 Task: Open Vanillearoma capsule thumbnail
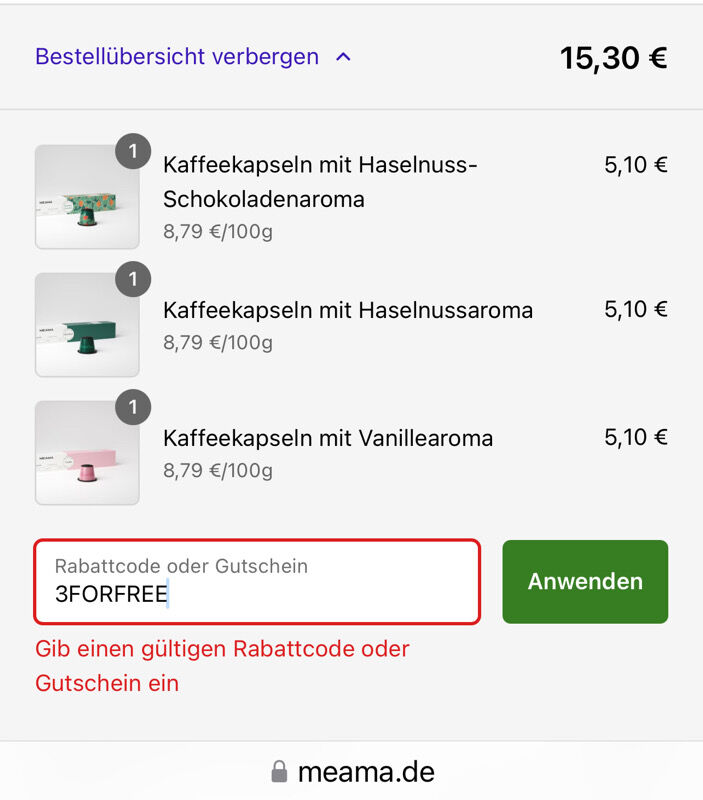87,453
